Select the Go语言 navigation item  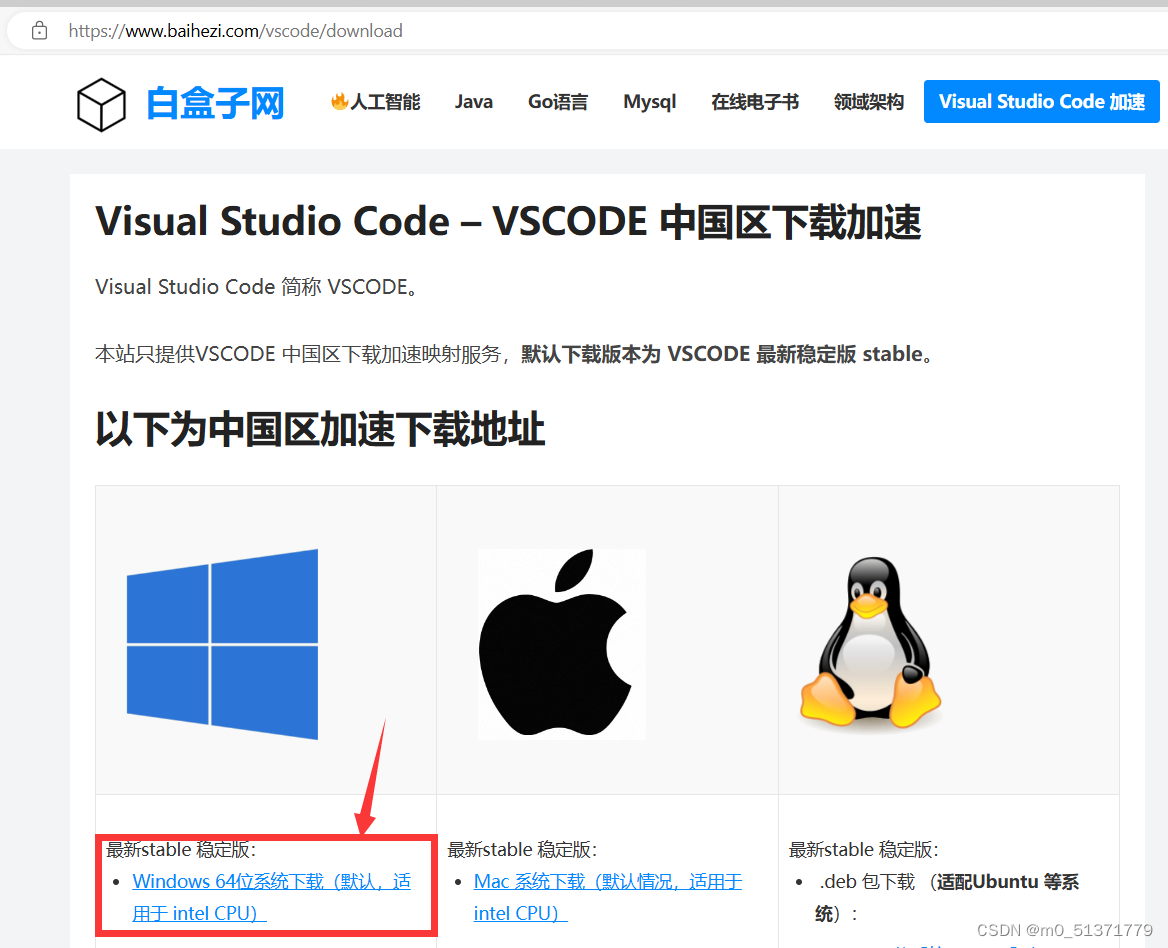point(558,101)
